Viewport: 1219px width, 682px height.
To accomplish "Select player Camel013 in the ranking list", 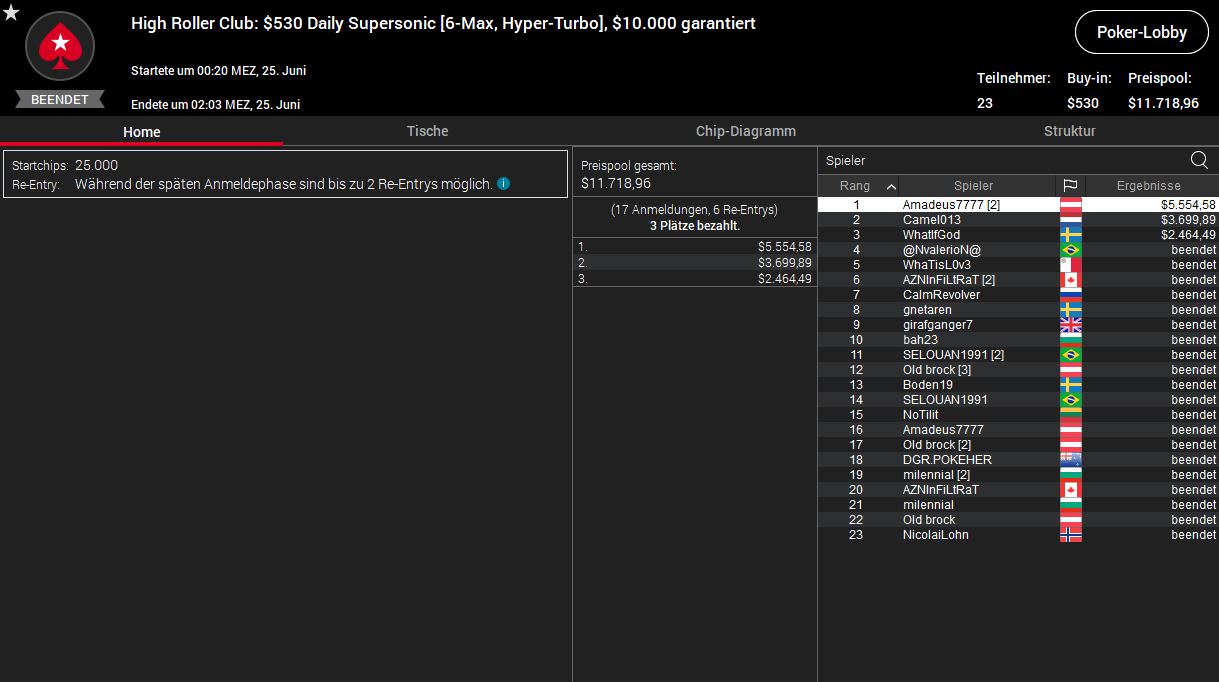I will click(931, 220).
